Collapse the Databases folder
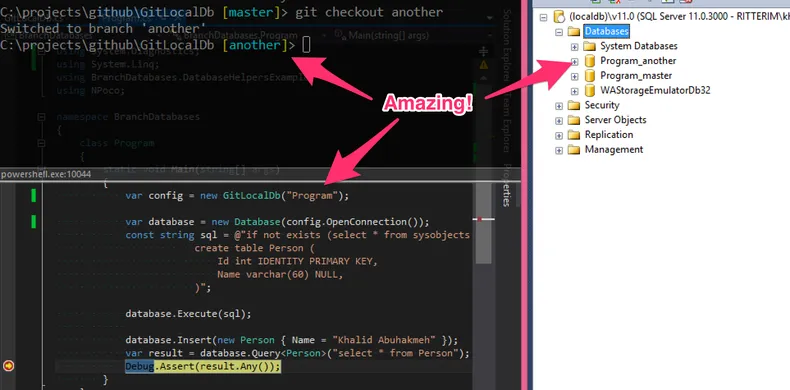Image resolution: width=790 pixels, height=390 pixels. pos(559,32)
